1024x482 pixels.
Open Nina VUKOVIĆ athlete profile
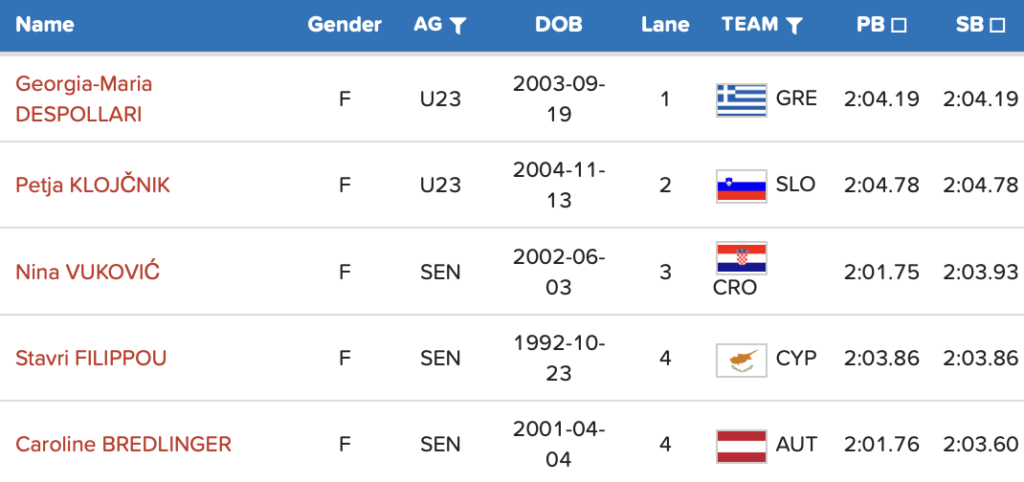[88, 272]
